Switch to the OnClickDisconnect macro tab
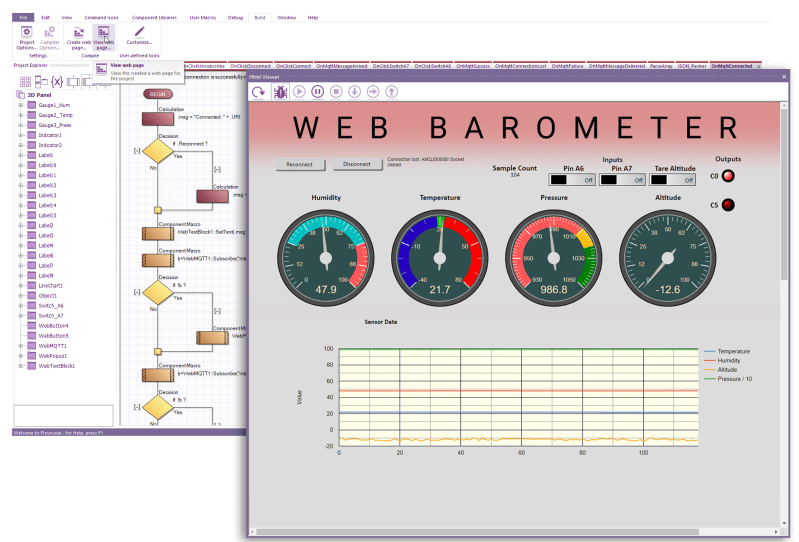 pyautogui.click(x=250, y=66)
